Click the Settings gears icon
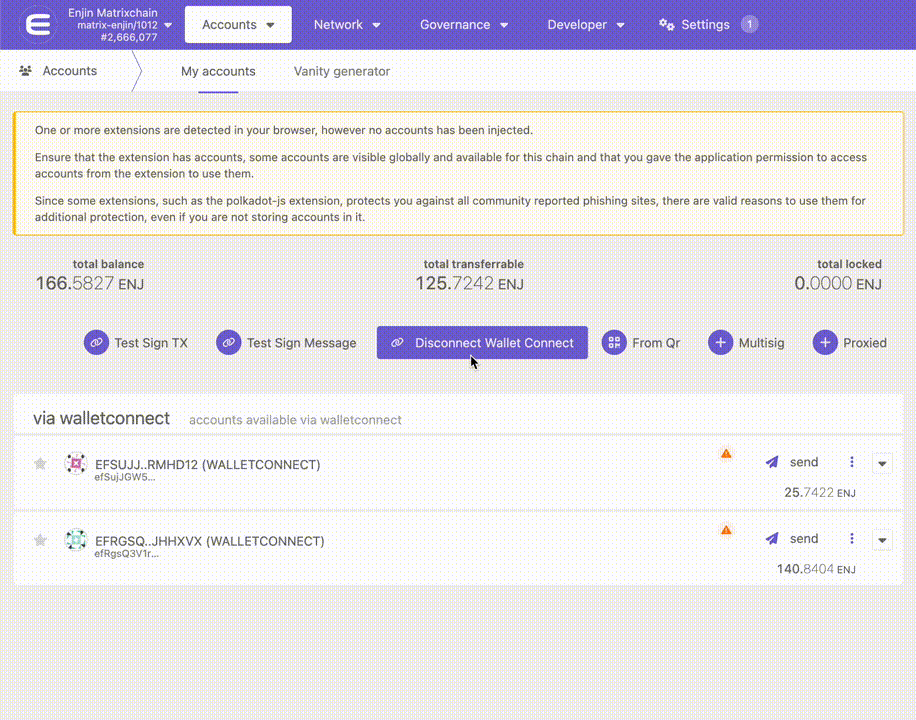Screen dimensions: 916x720 click(667, 25)
